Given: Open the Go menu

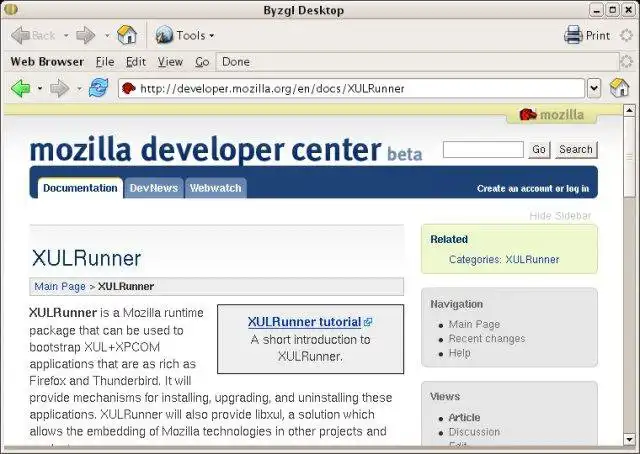Looking at the screenshot, I should click(x=202, y=62).
